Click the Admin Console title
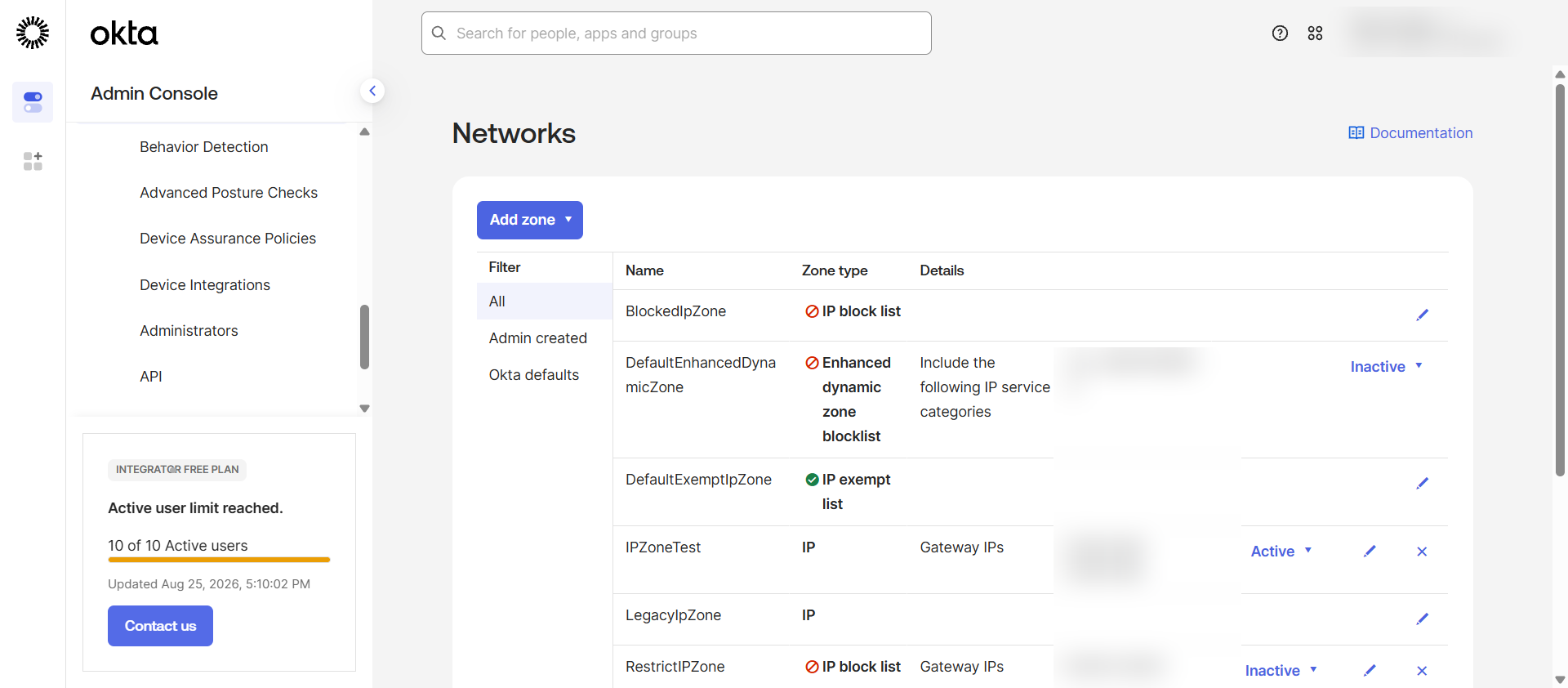 click(x=154, y=94)
